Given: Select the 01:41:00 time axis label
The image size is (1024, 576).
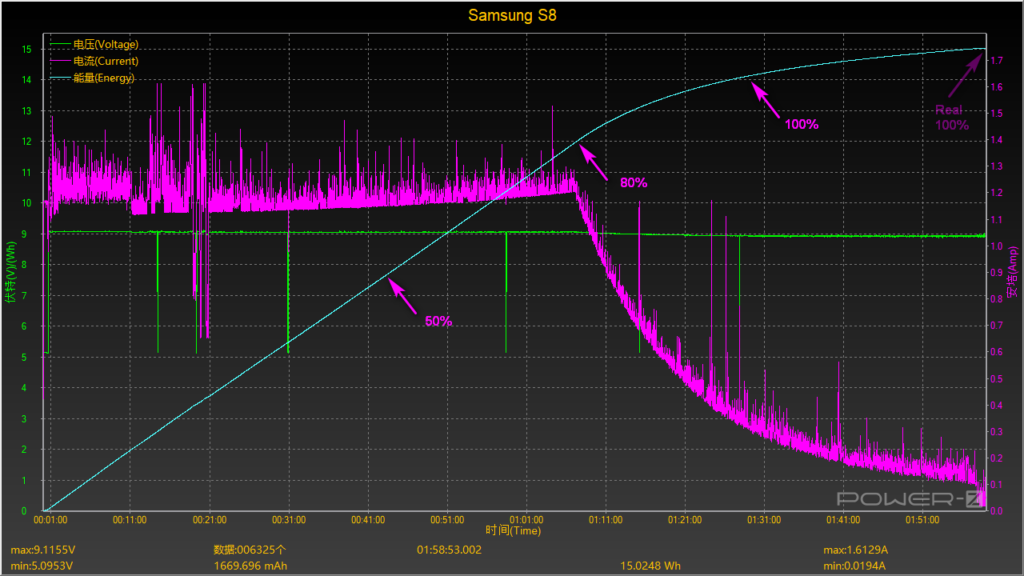Looking at the screenshot, I should [x=843, y=520].
